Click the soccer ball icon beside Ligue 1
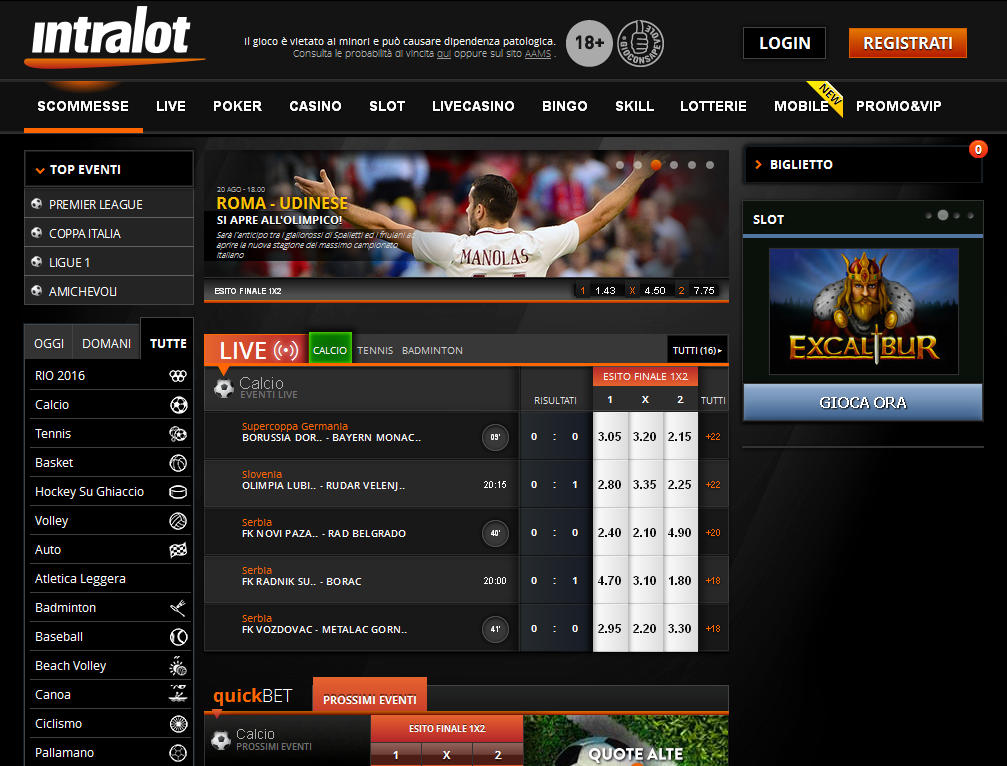The image size is (1007, 766). (x=37, y=261)
